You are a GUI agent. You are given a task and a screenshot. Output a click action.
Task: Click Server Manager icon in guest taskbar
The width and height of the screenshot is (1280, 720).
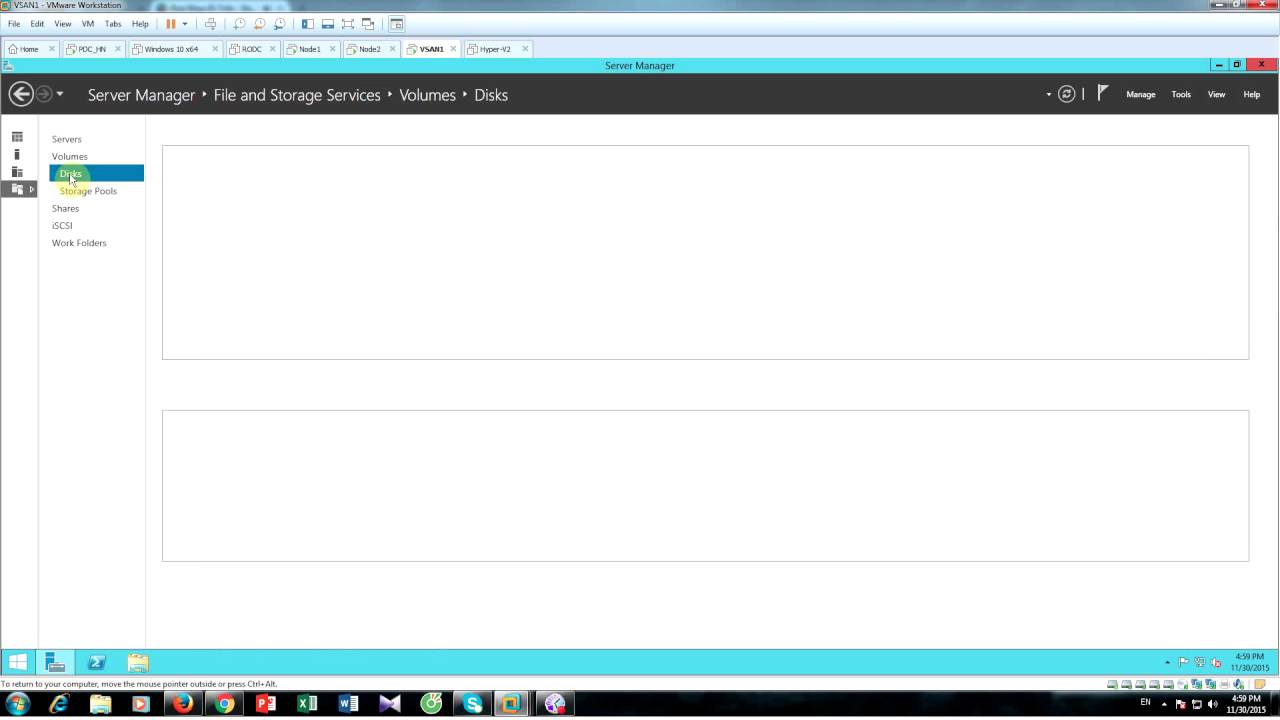[x=56, y=662]
